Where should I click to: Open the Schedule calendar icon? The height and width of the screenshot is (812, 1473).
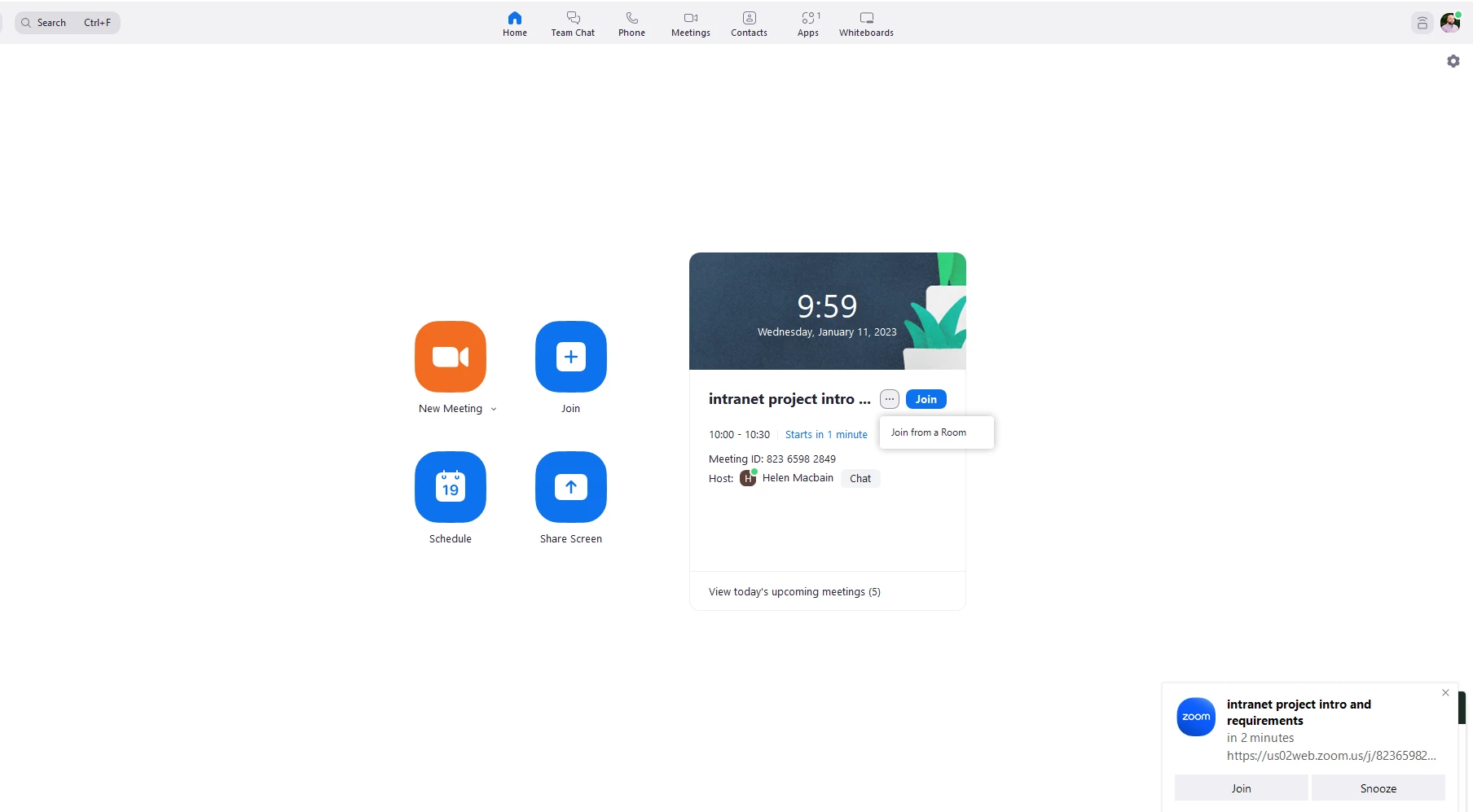(451, 487)
